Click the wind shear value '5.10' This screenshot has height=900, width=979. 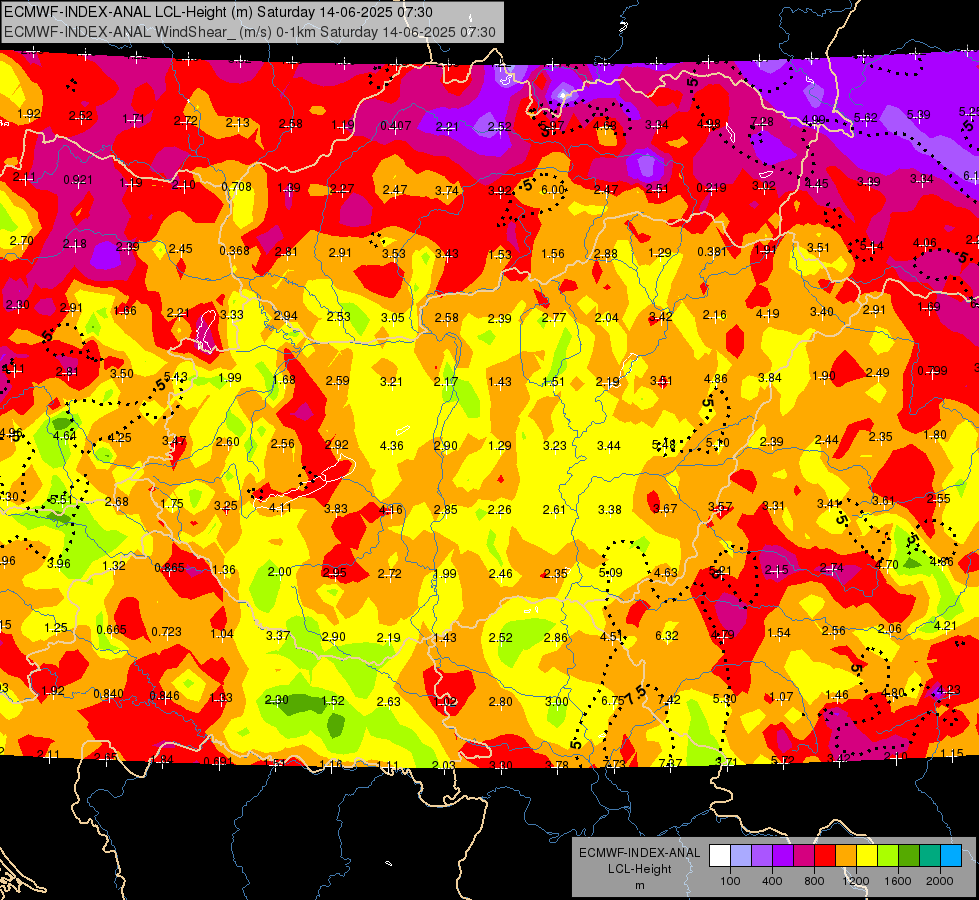(x=717, y=443)
